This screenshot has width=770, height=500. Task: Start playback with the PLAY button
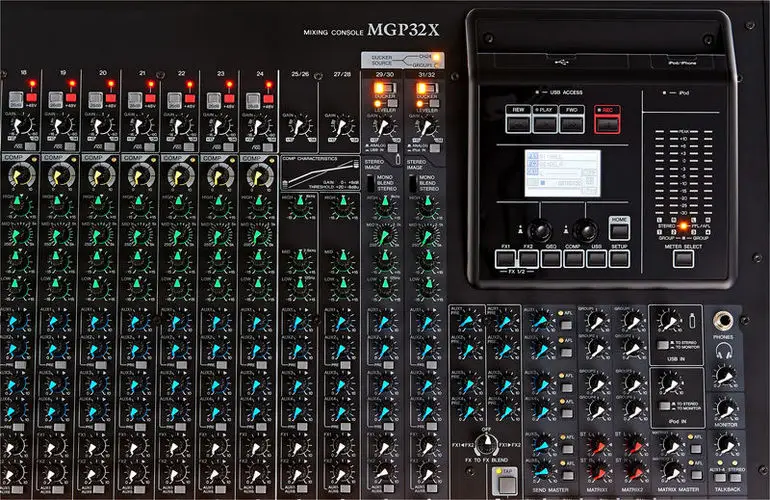(x=545, y=123)
